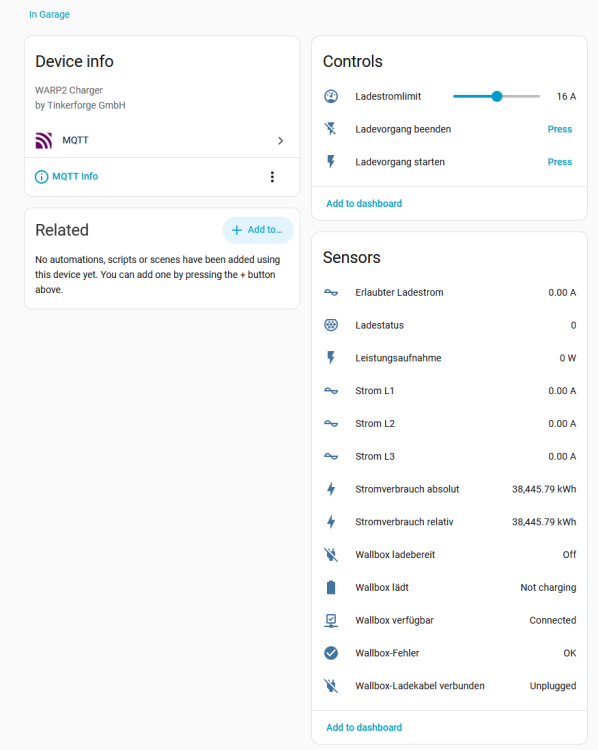Click the Ladestatus EV plug icon
598x750 pixels.
(x=331, y=325)
